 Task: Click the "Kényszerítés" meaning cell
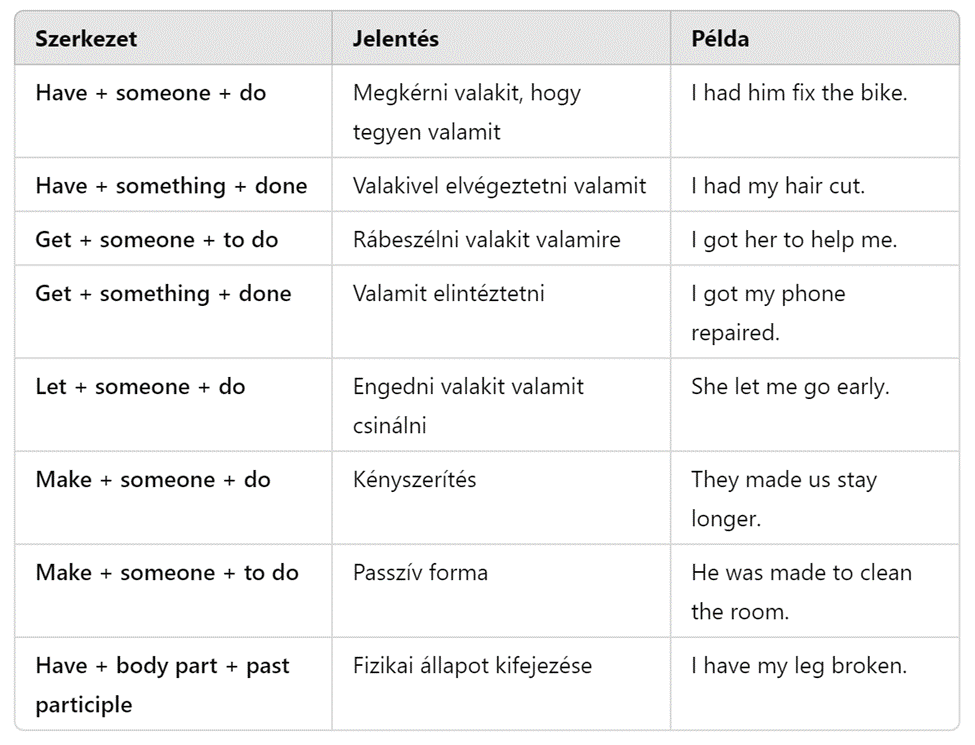tap(414, 480)
